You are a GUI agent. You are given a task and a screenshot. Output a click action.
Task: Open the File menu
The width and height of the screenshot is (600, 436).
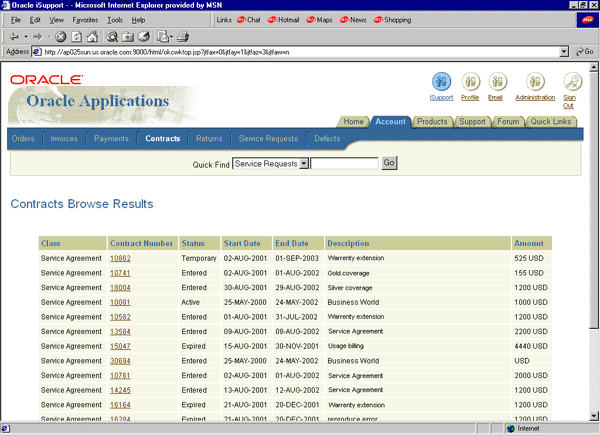16,20
